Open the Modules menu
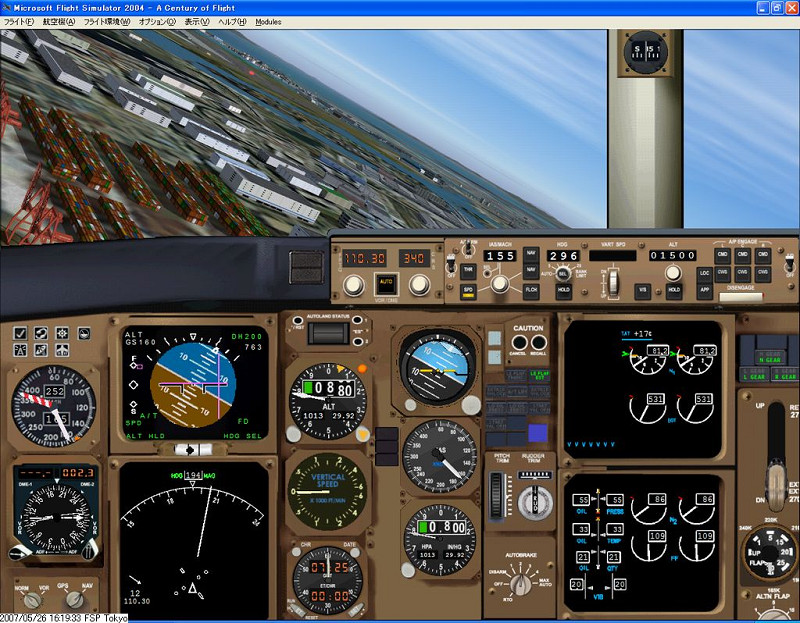The width and height of the screenshot is (800, 623). 268,22
